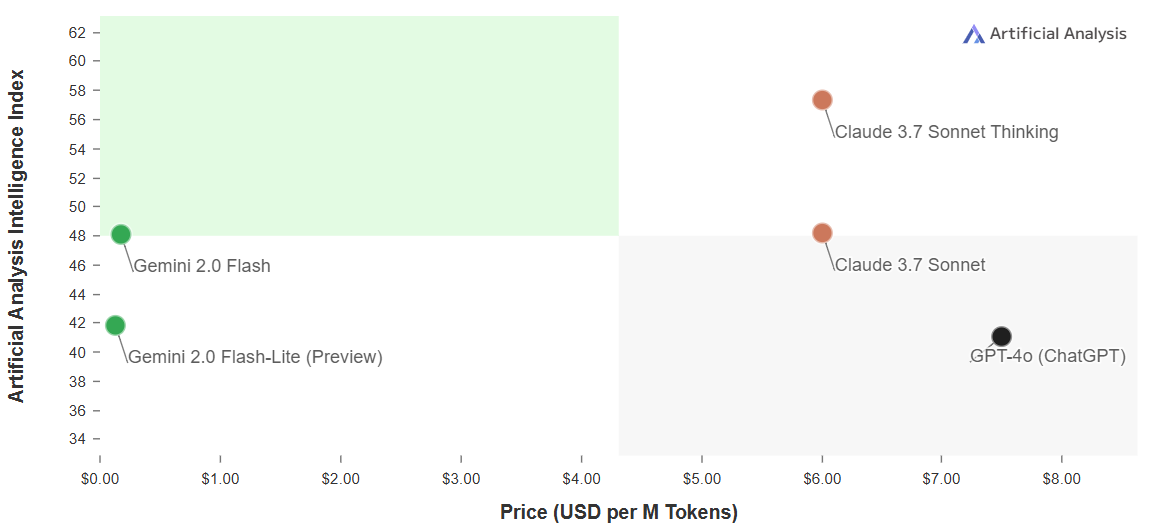Click the Claude 3.7 Sonnet label text

point(910,265)
